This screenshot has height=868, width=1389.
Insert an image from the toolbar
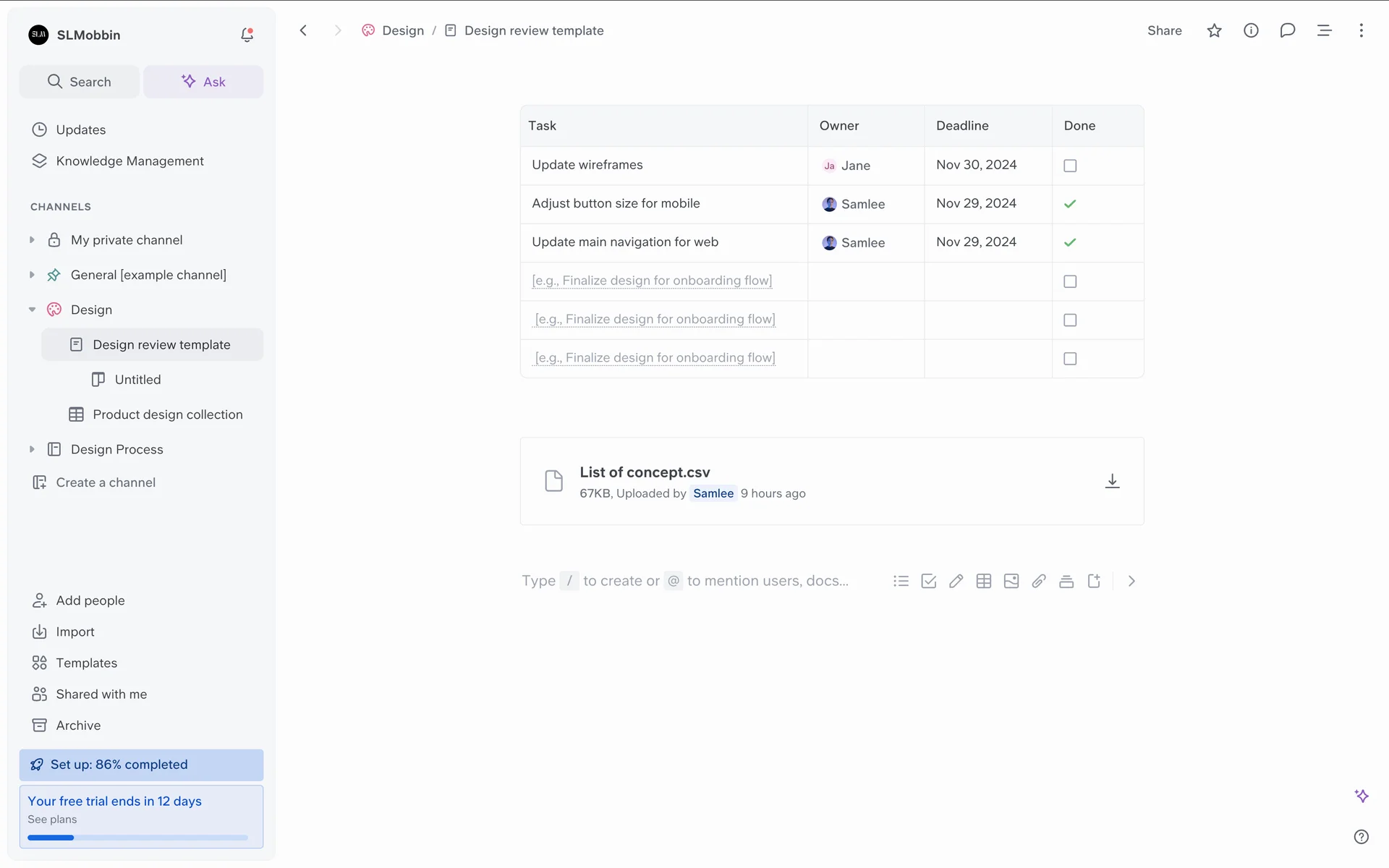1011,581
